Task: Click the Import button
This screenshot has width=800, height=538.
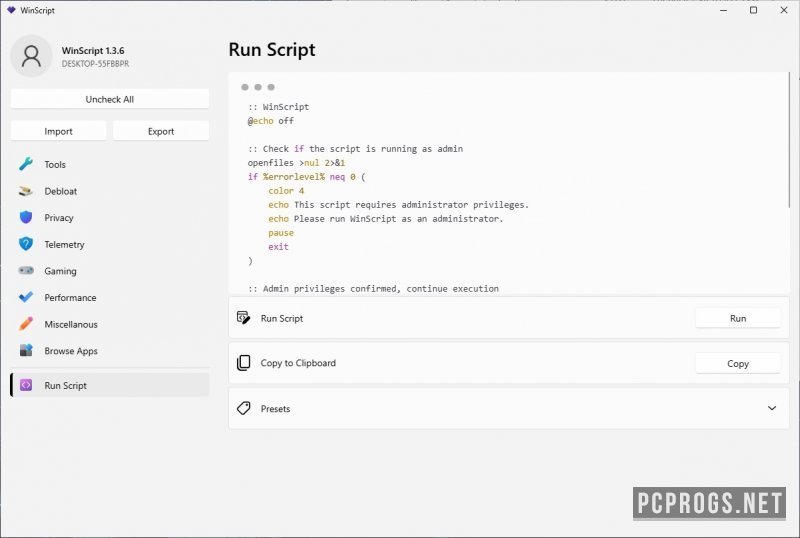Action: pos(58,131)
